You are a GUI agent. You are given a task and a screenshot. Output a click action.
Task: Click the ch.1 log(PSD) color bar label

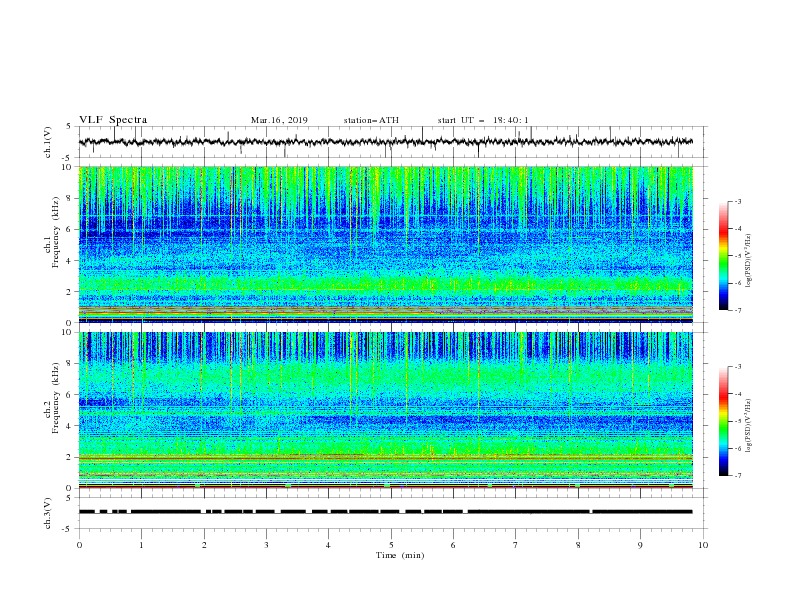click(x=749, y=261)
